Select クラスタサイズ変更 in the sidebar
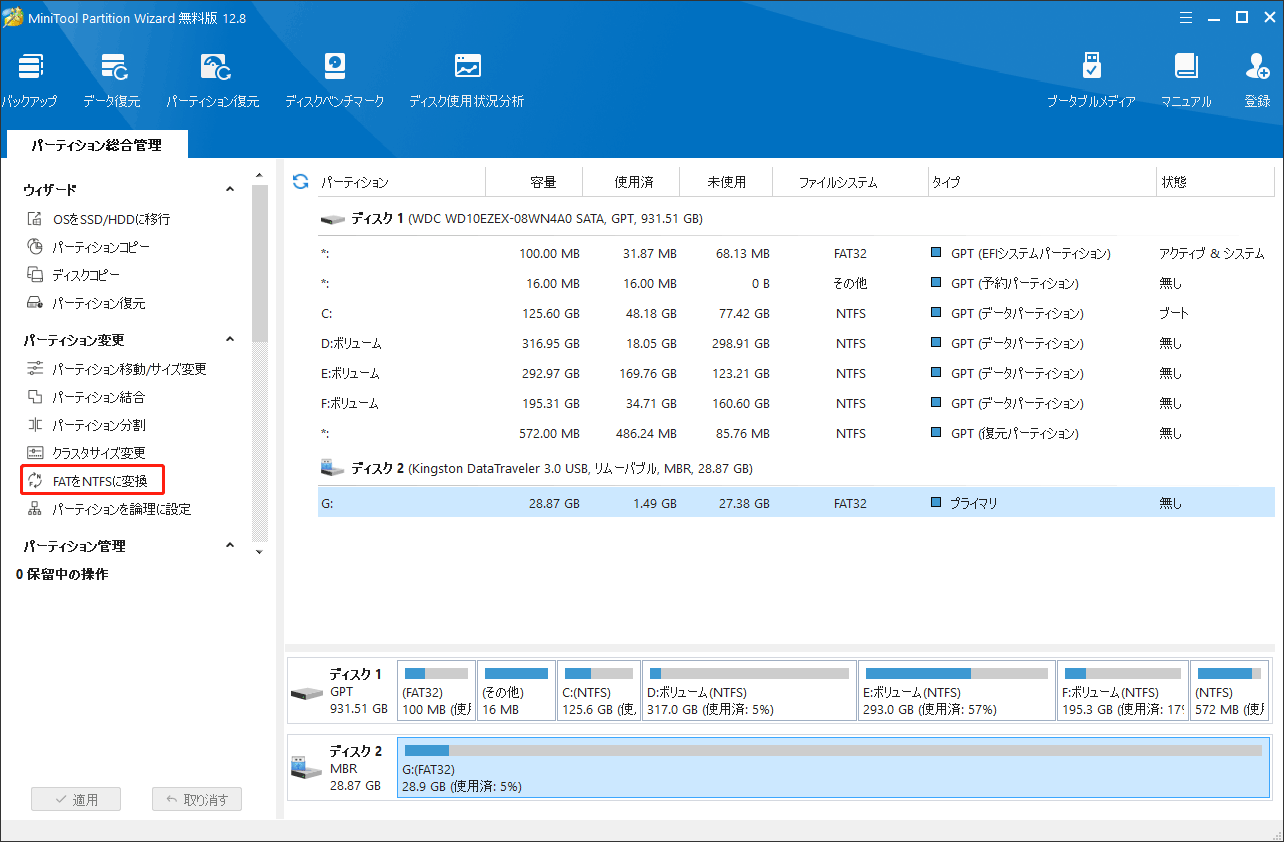The width and height of the screenshot is (1284, 842). tap(86, 453)
